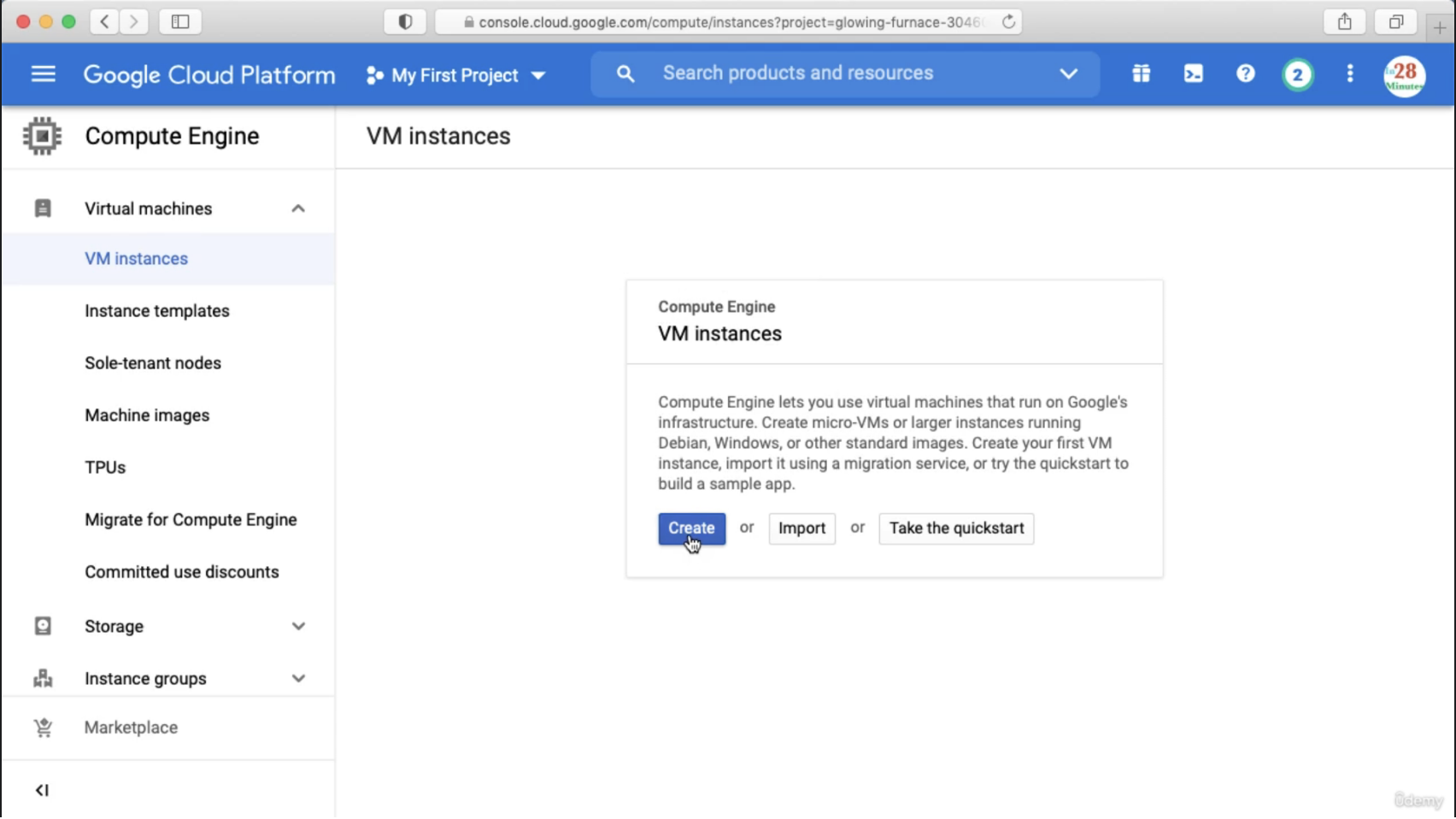Click the search products and resources field
This screenshot has height=819, width=1456.
tap(846, 74)
